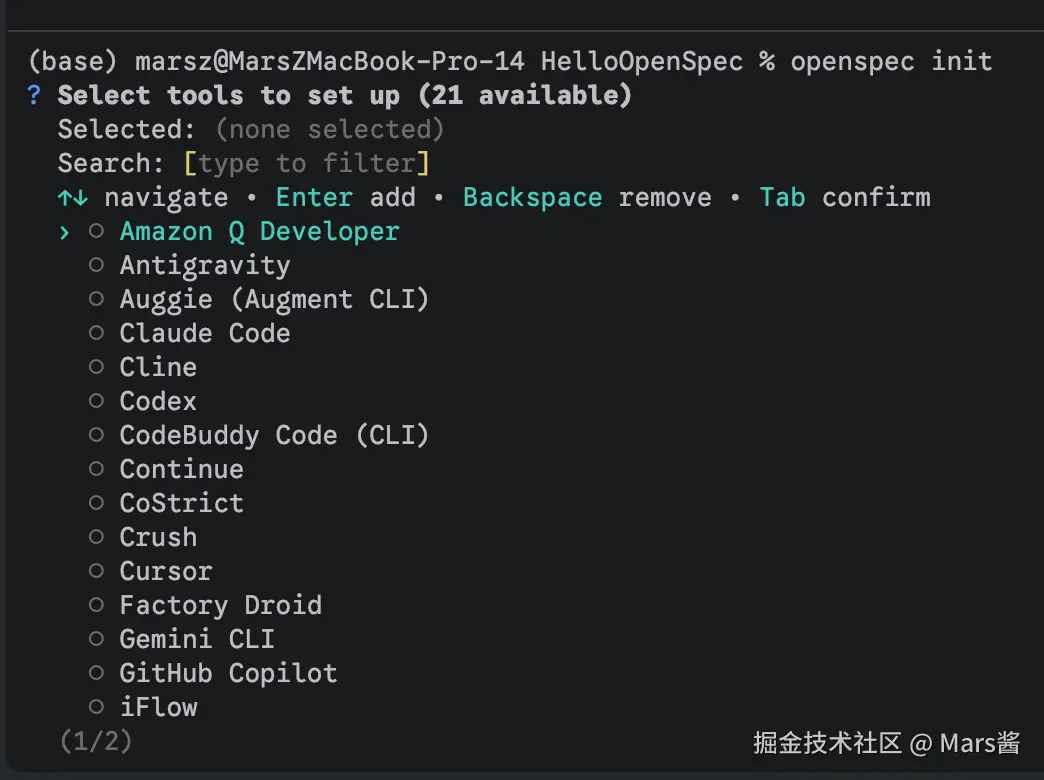Enable the Claude Code option circle
1044x780 pixels.
pyautogui.click(x=97, y=333)
